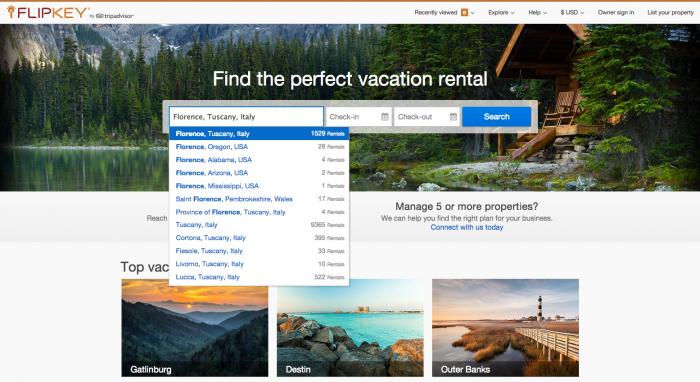Open the Check-in calendar icon
The height and width of the screenshot is (382, 700).
[x=385, y=117]
